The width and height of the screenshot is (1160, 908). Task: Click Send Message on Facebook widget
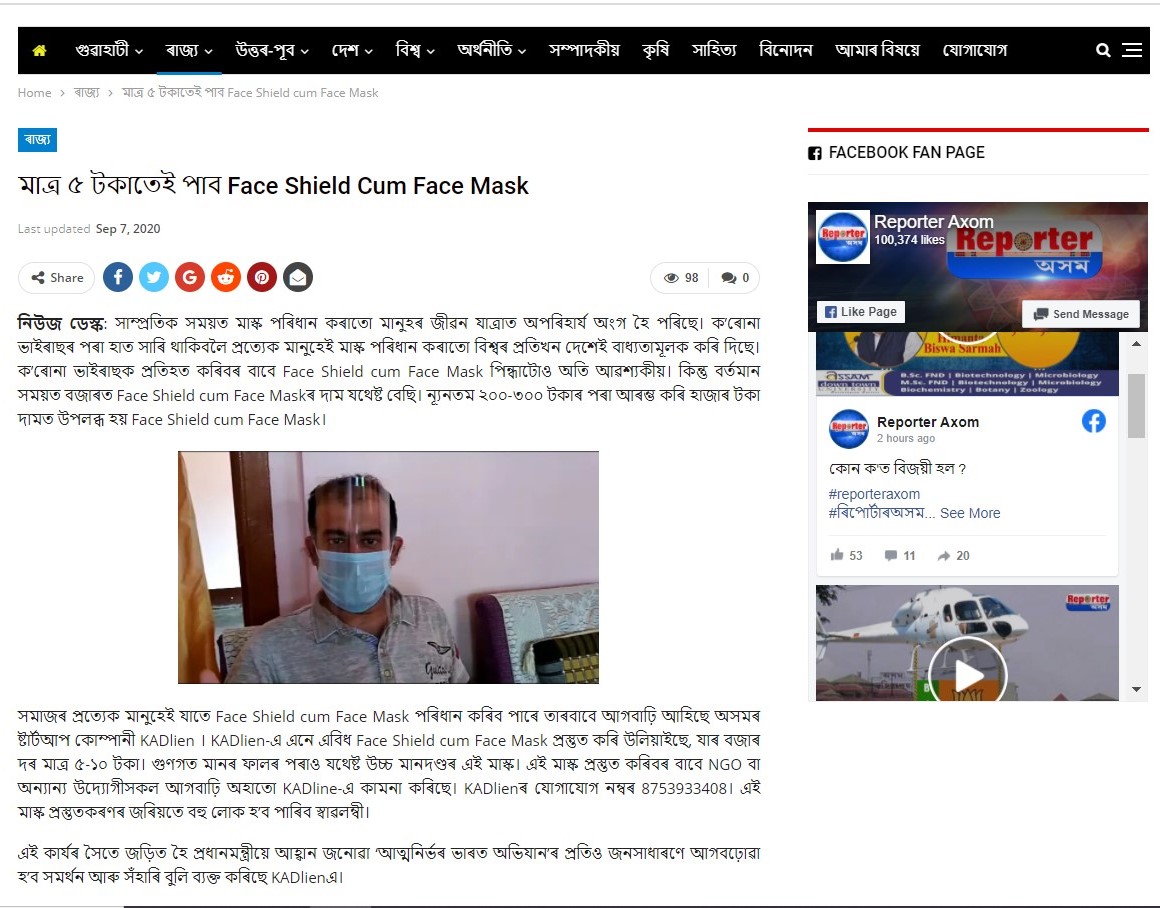[1081, 314]
